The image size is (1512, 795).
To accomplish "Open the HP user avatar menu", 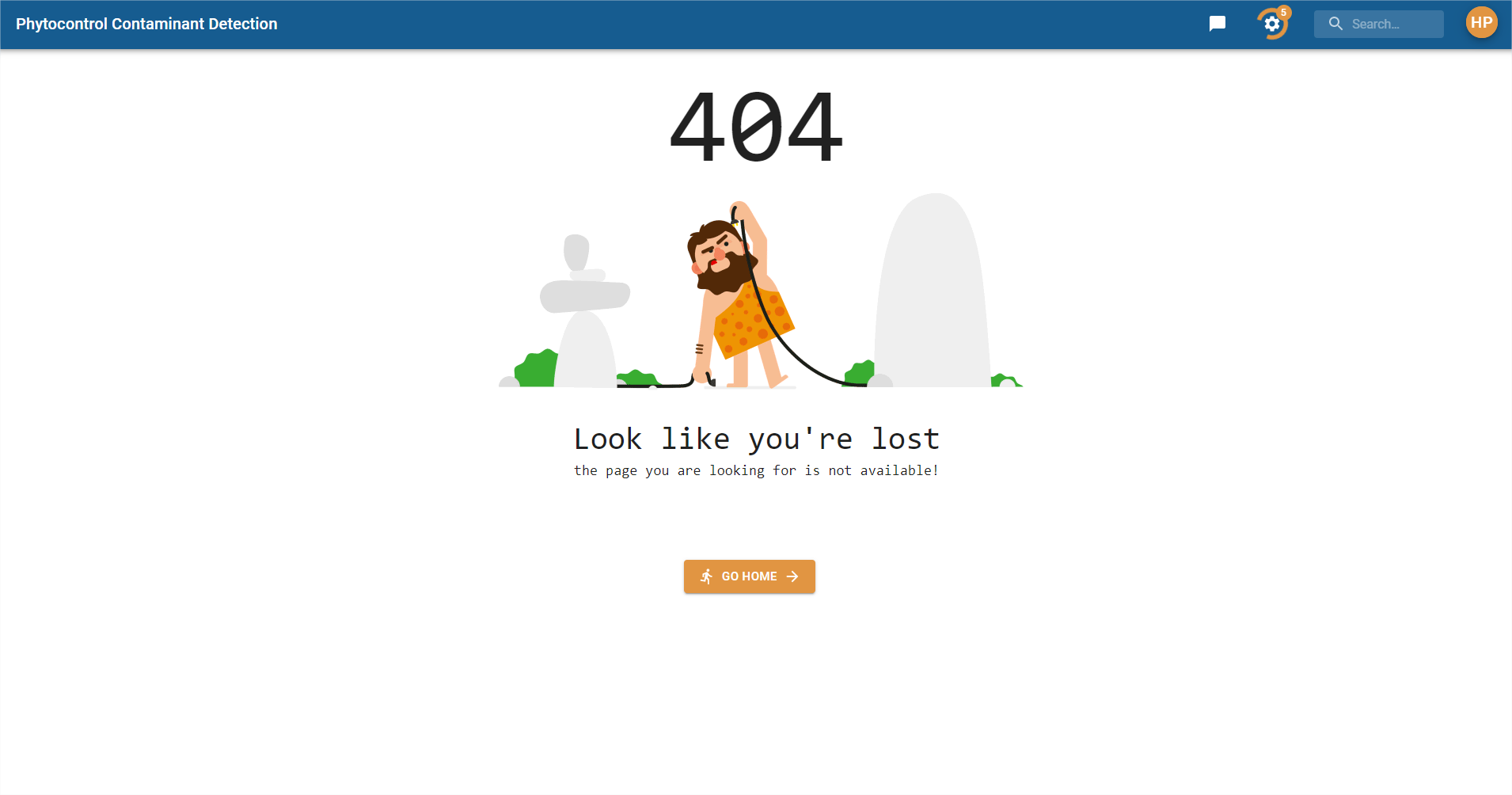I will [x=1481, y=23].
